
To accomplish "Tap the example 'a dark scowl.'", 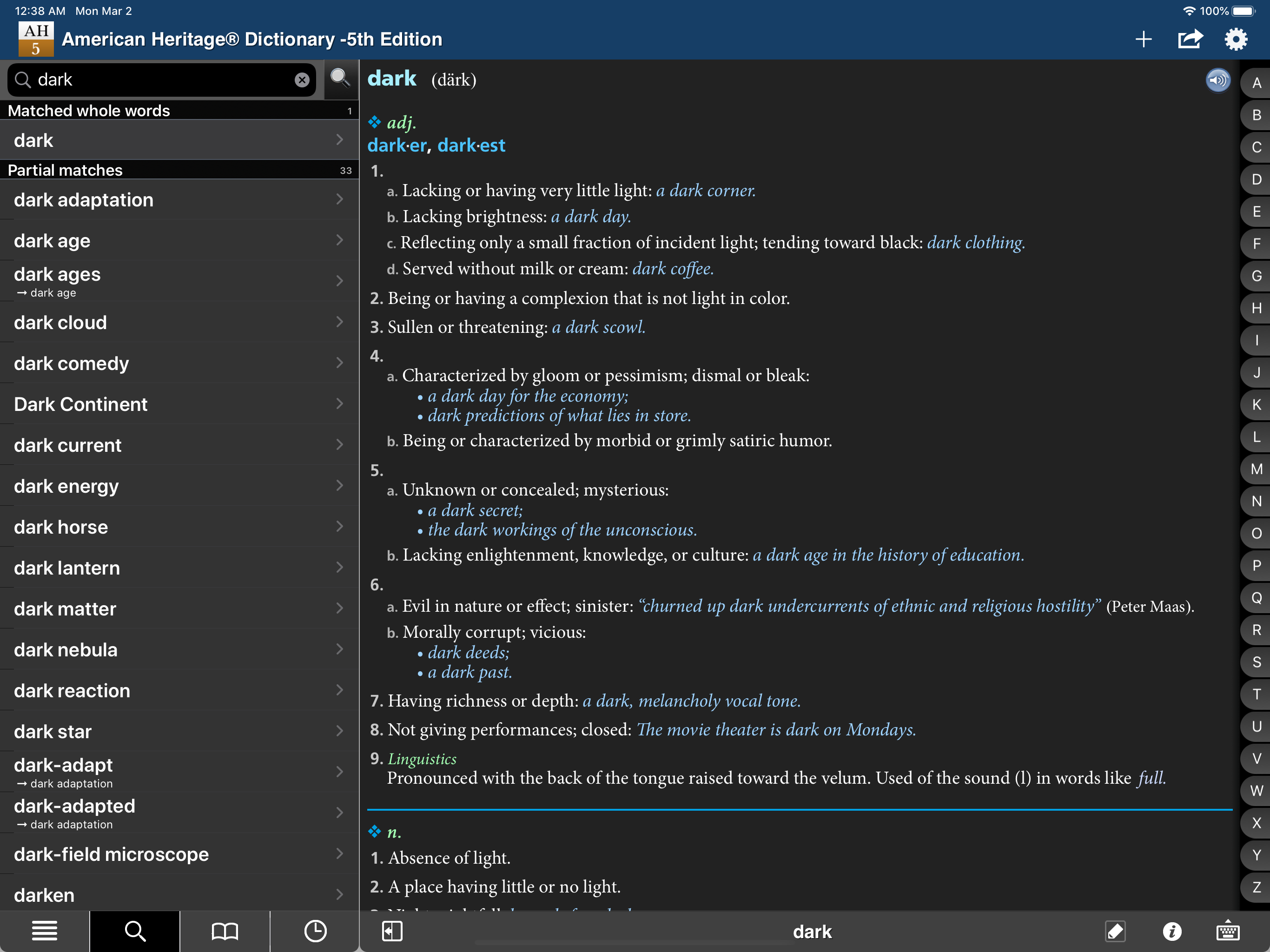I will tap(599, 327).
